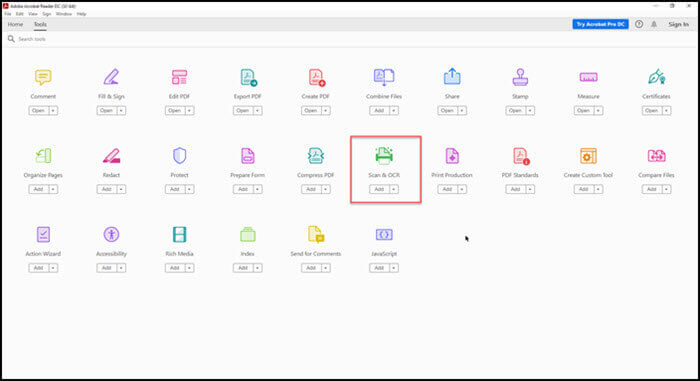The image size is (700, 381).
Task: Click the Combine Files icon
Action: [x=384, y=77]
